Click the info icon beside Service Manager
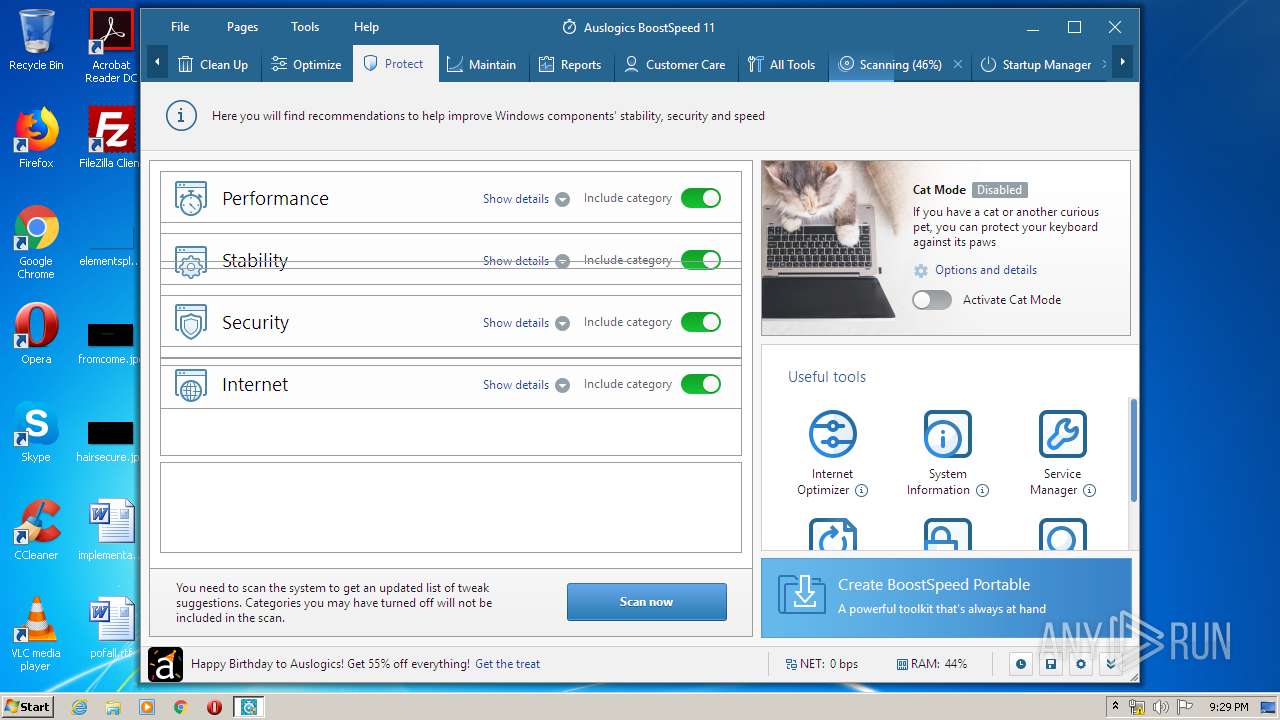Image resolution: width=1280 pixels, height=720 pixels. click(x=1089, y=490)
